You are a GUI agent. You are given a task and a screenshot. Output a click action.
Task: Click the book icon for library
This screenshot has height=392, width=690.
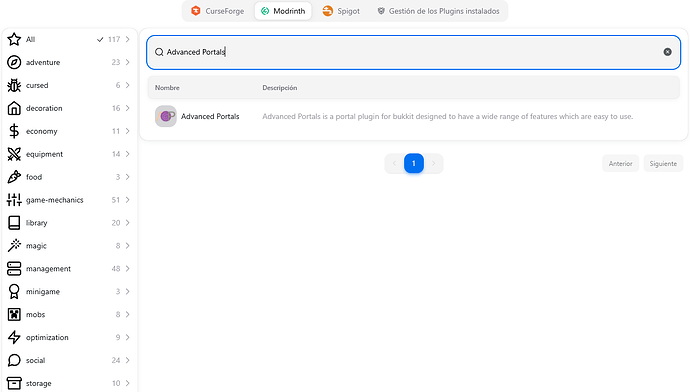(x=14, y=223)
